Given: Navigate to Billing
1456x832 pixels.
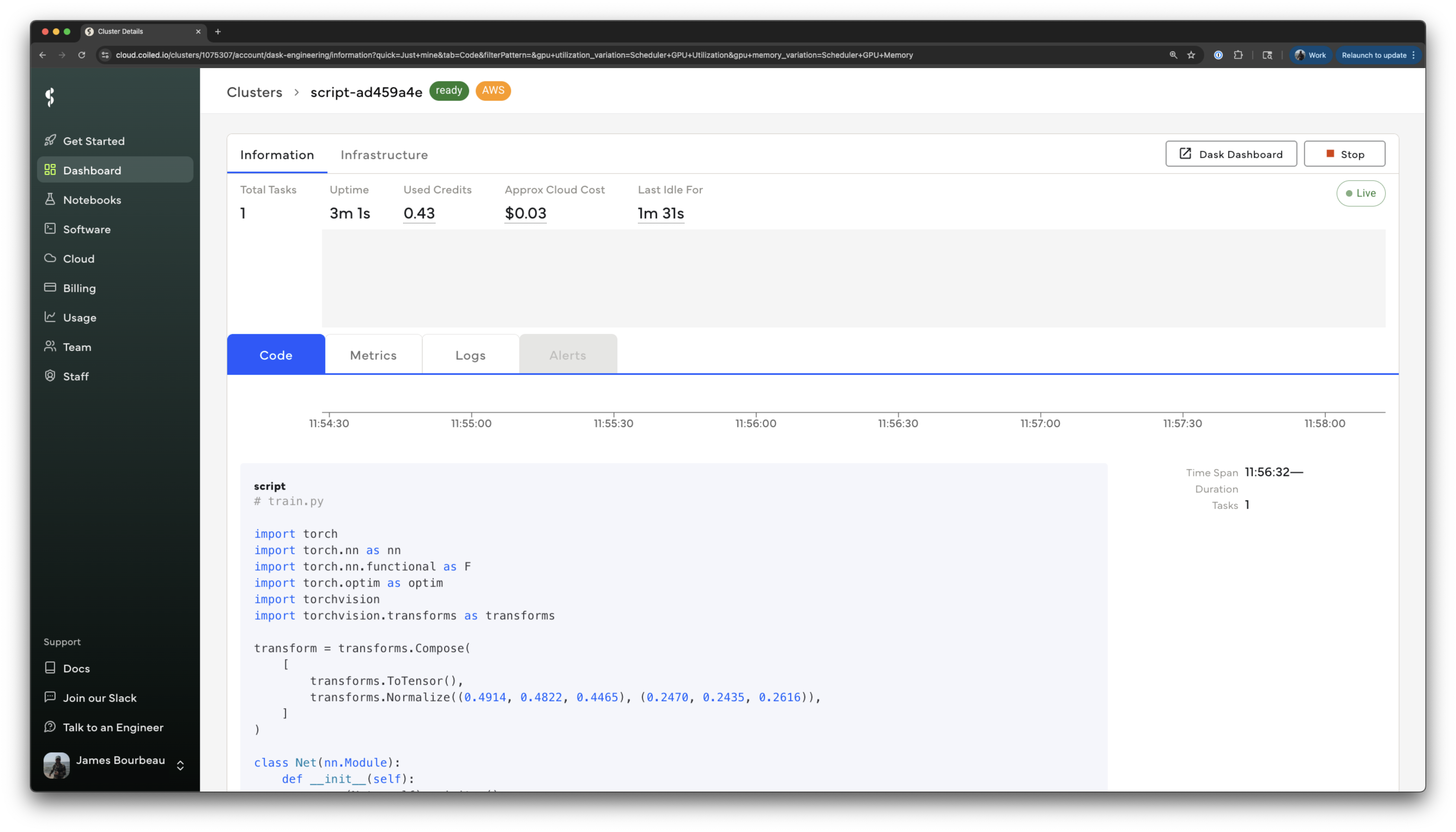Looking at the screenshot, I should point(115,287).
